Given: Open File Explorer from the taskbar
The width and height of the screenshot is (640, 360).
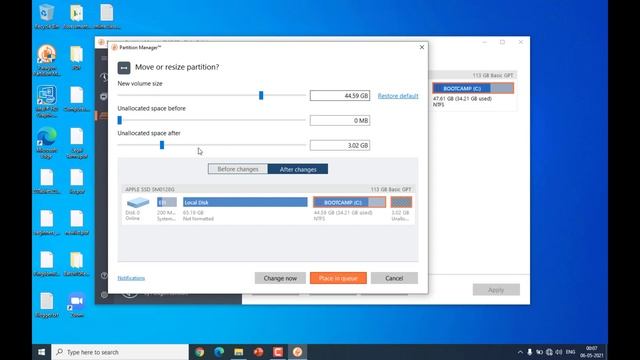Looking at the screenshot, I should 239,352.
